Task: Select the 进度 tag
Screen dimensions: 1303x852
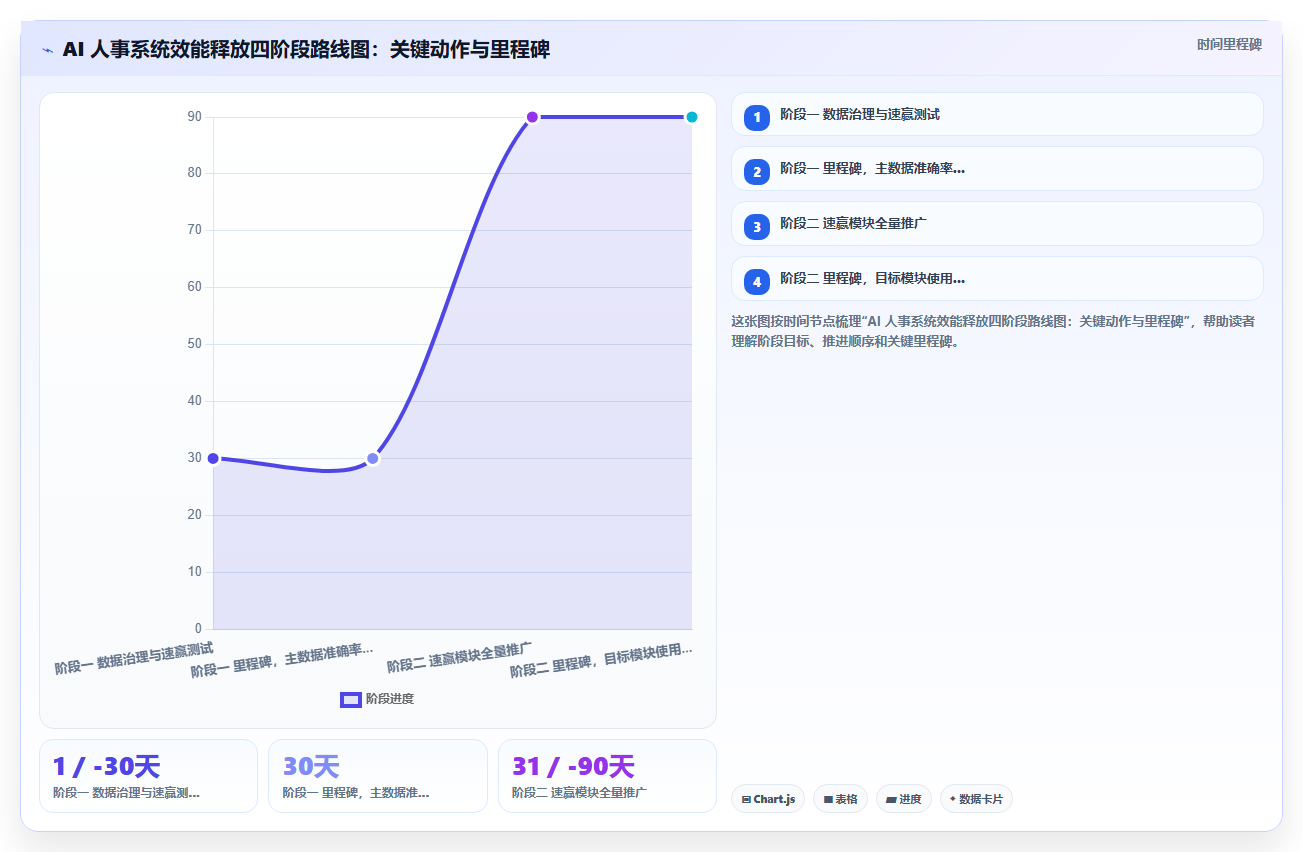Action: click(x=904, y=799)
